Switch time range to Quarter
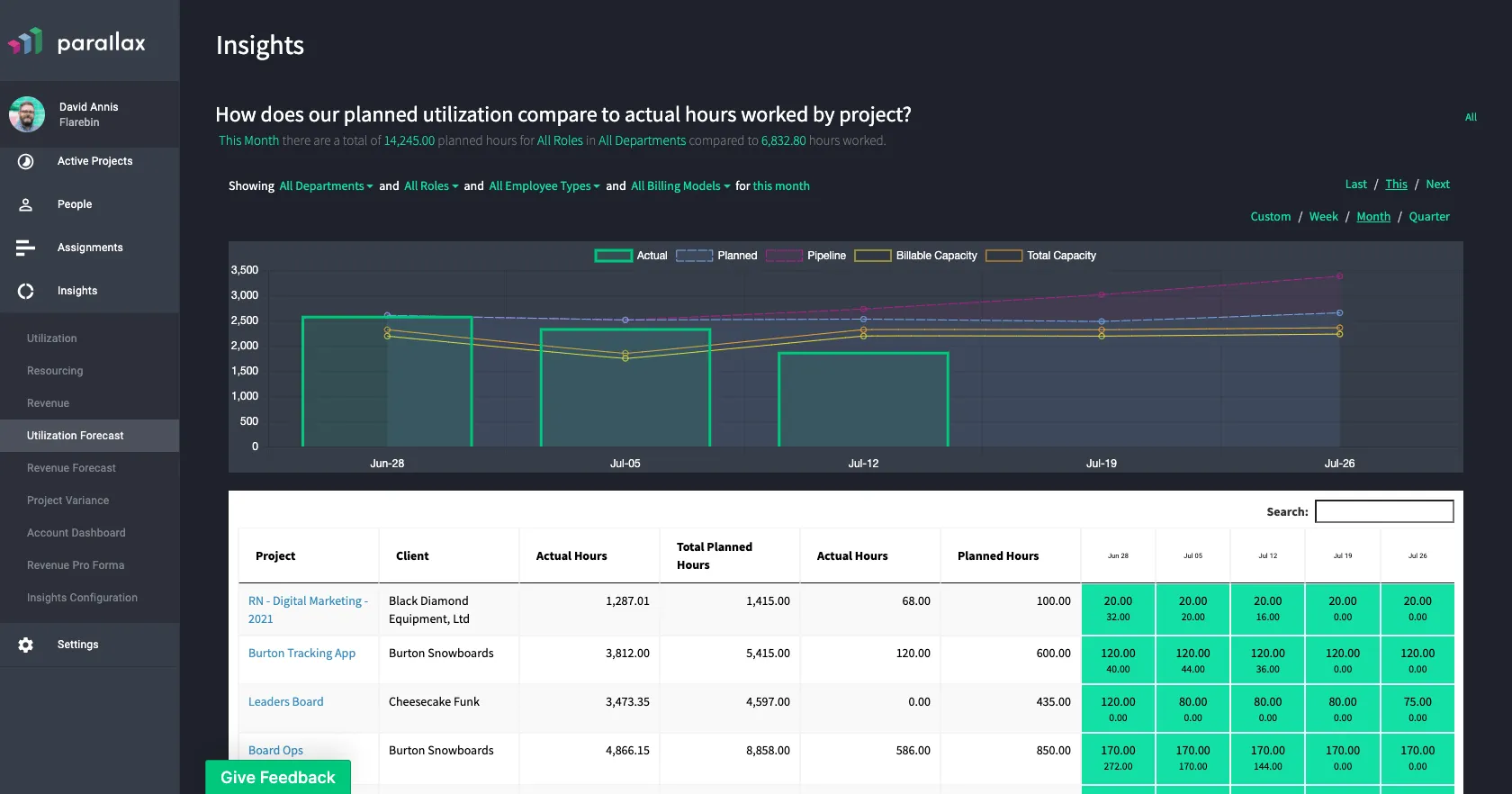1512x794 pixels. coord(1429,217)
